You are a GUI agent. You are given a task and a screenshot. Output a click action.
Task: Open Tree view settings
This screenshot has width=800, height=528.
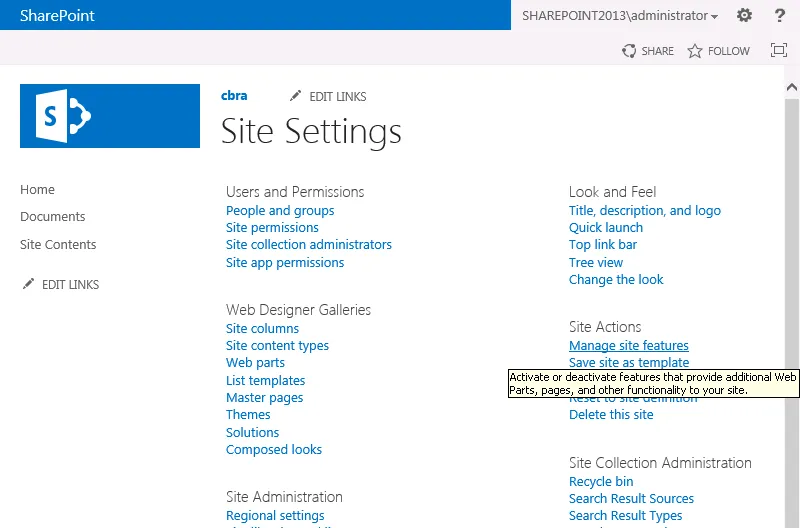coord(596,262)
